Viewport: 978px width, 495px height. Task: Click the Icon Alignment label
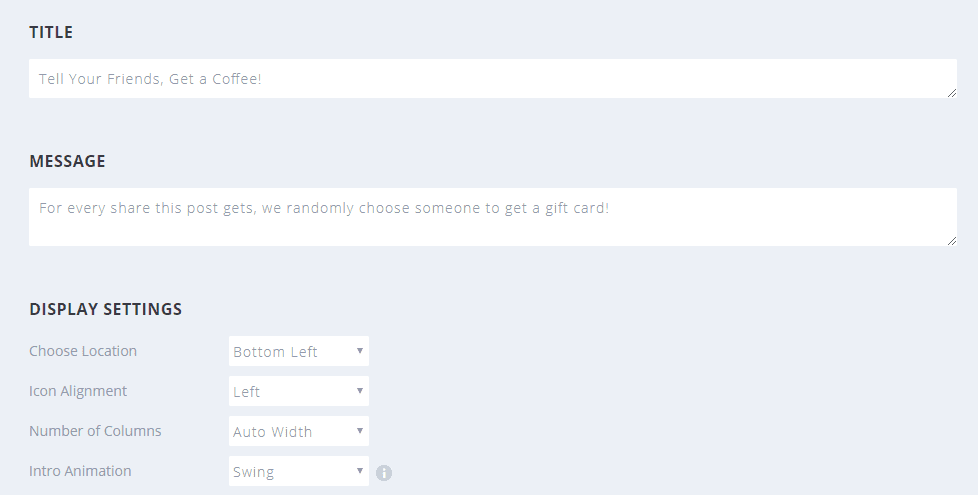point(78,391)
